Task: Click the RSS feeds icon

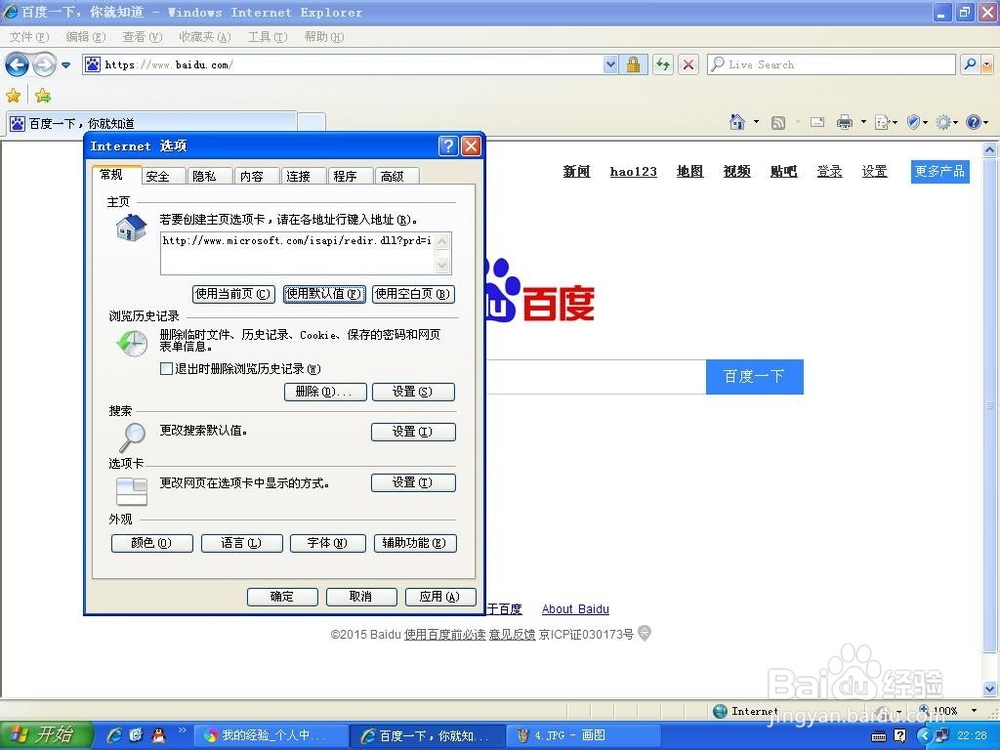Action: click(x=778, y=122)
